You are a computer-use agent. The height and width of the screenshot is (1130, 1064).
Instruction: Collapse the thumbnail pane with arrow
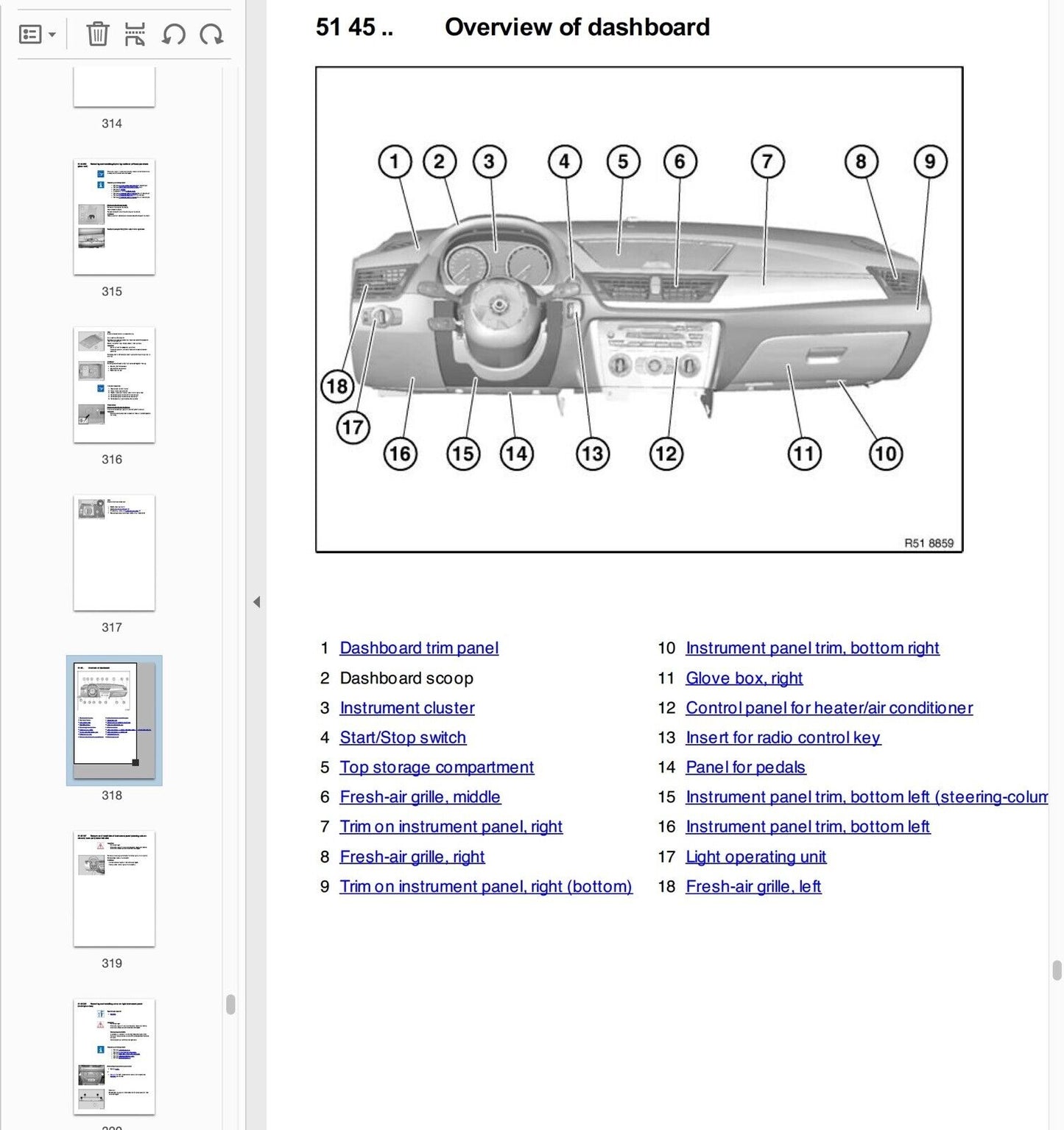pos(256,602)
